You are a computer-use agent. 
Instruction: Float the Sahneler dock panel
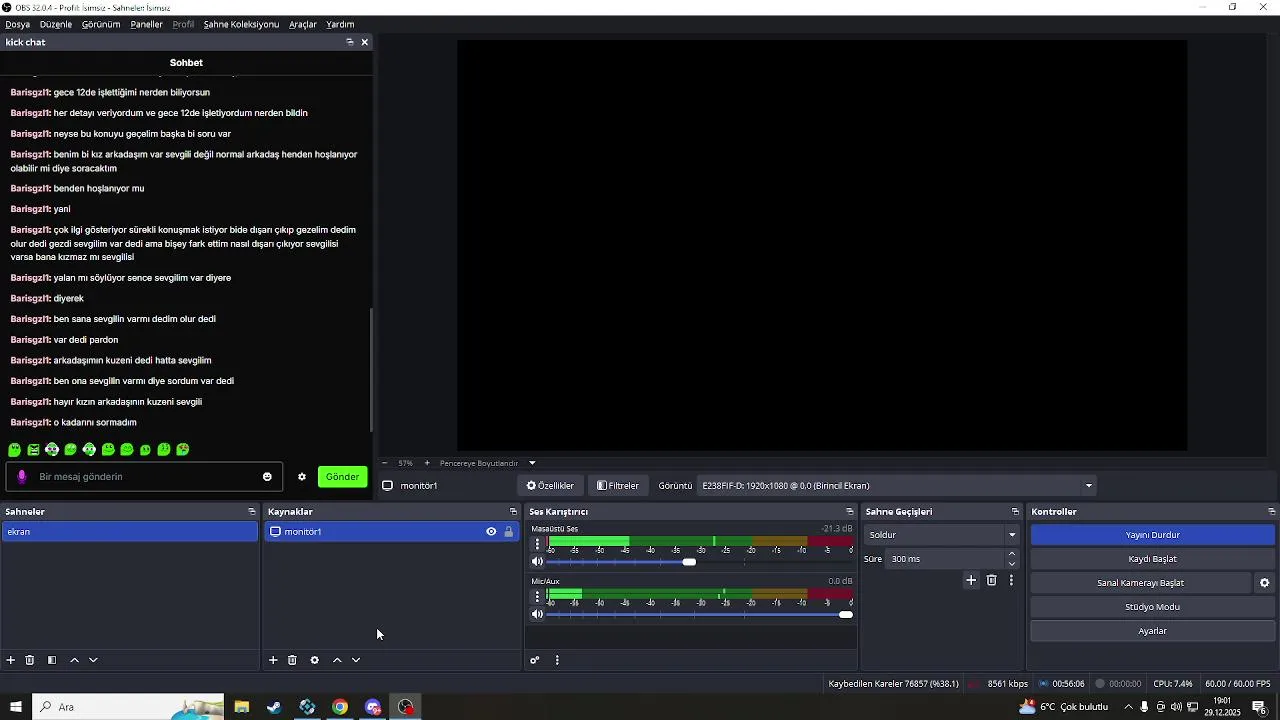(x=252, y=512)
